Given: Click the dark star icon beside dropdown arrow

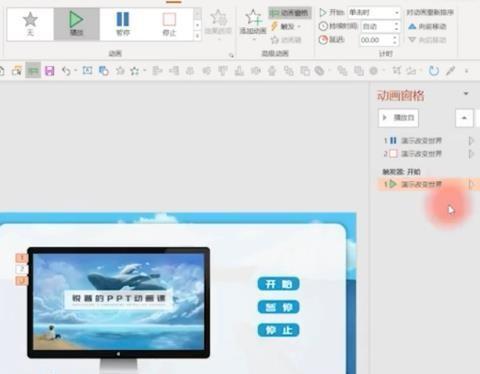Looking at the screenshot, I should click(135, 71).
